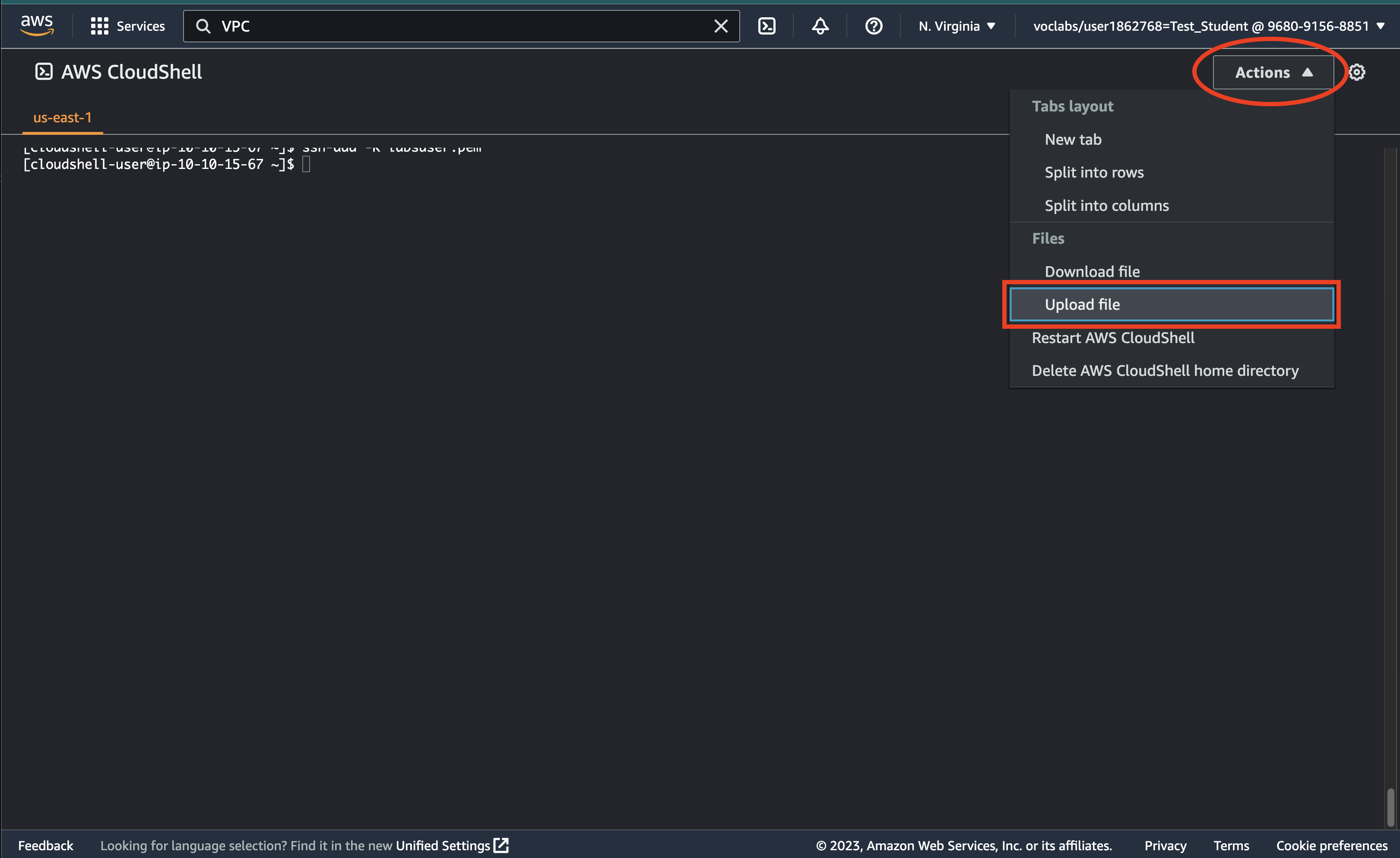The width and height of the screenshot is (1400, 858).
Task: Open the Services grid menu
Action: tap(127, 26)
